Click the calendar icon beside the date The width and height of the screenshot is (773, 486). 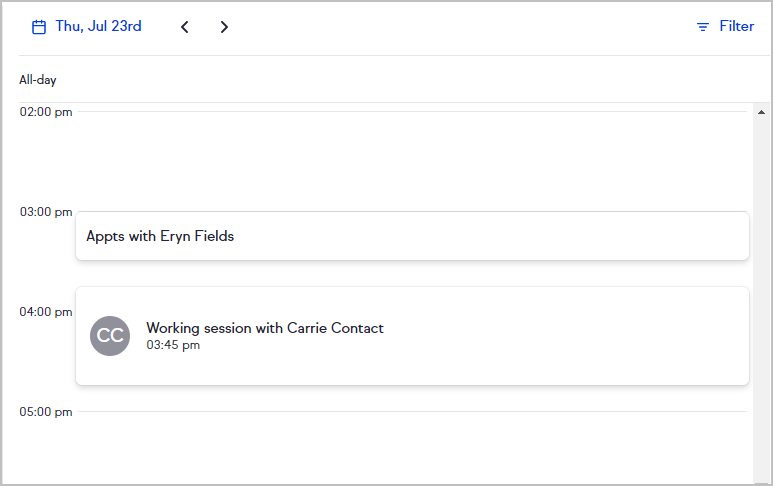[39, 27]
